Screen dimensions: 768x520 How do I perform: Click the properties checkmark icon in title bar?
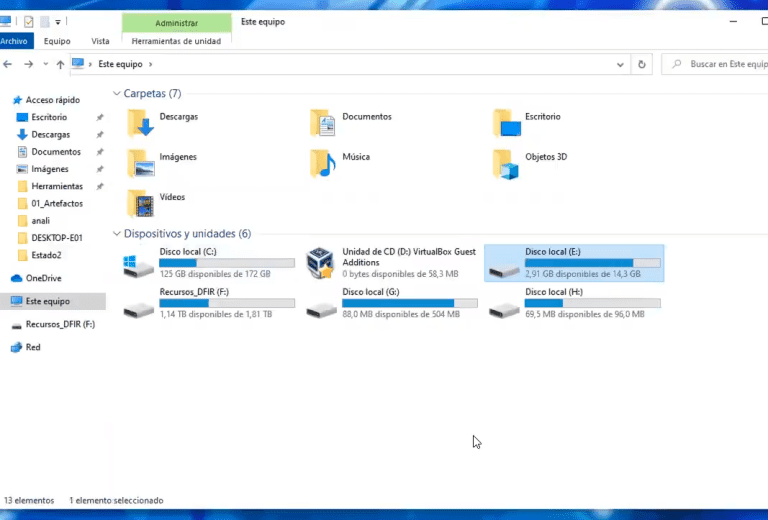[x=28, y=21]
